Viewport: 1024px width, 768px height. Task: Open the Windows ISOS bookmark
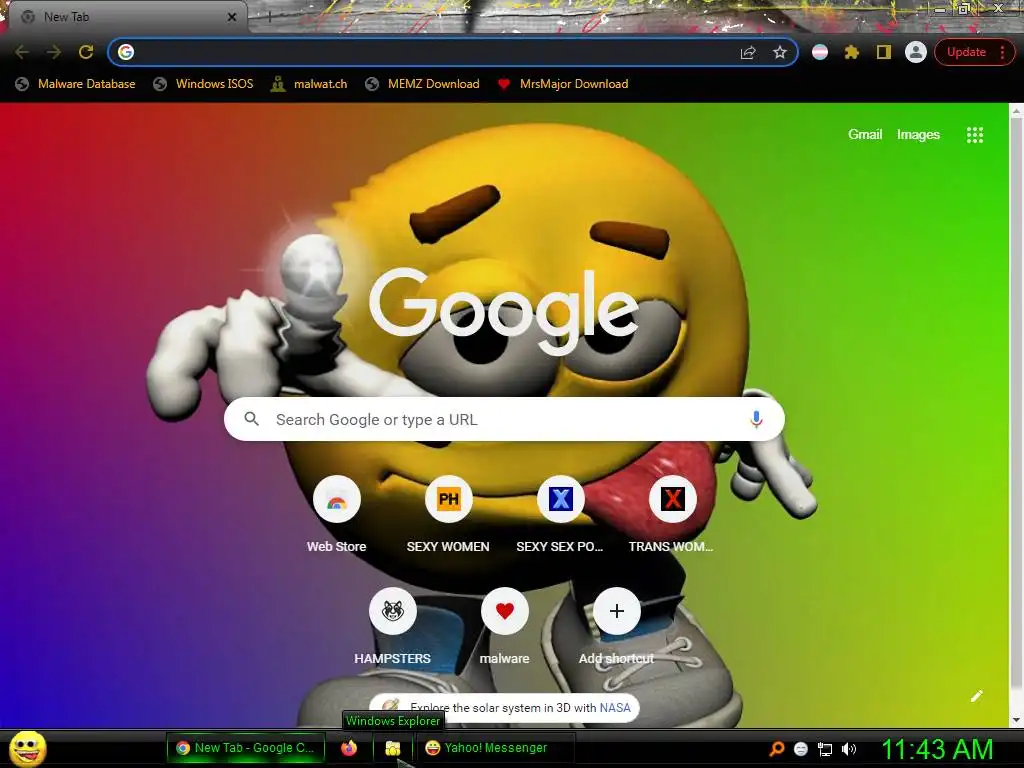tap(203, 84)
